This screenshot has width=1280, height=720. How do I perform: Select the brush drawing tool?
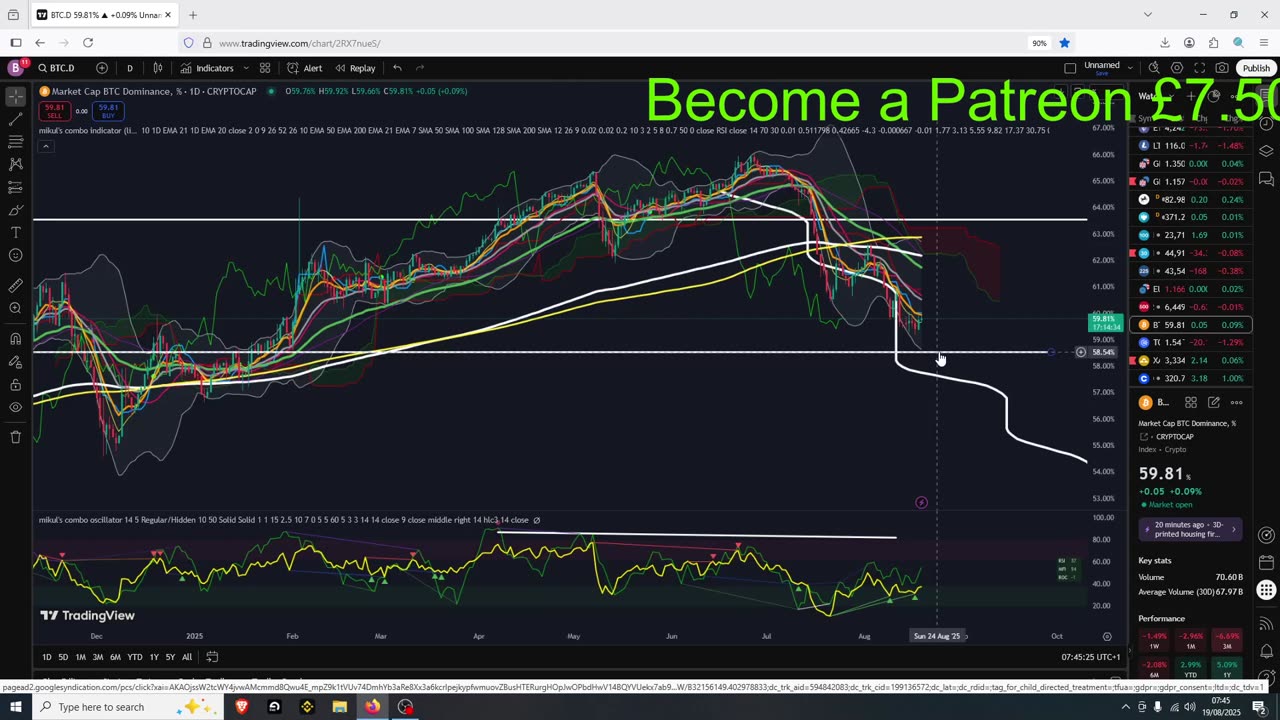(16, 210)
